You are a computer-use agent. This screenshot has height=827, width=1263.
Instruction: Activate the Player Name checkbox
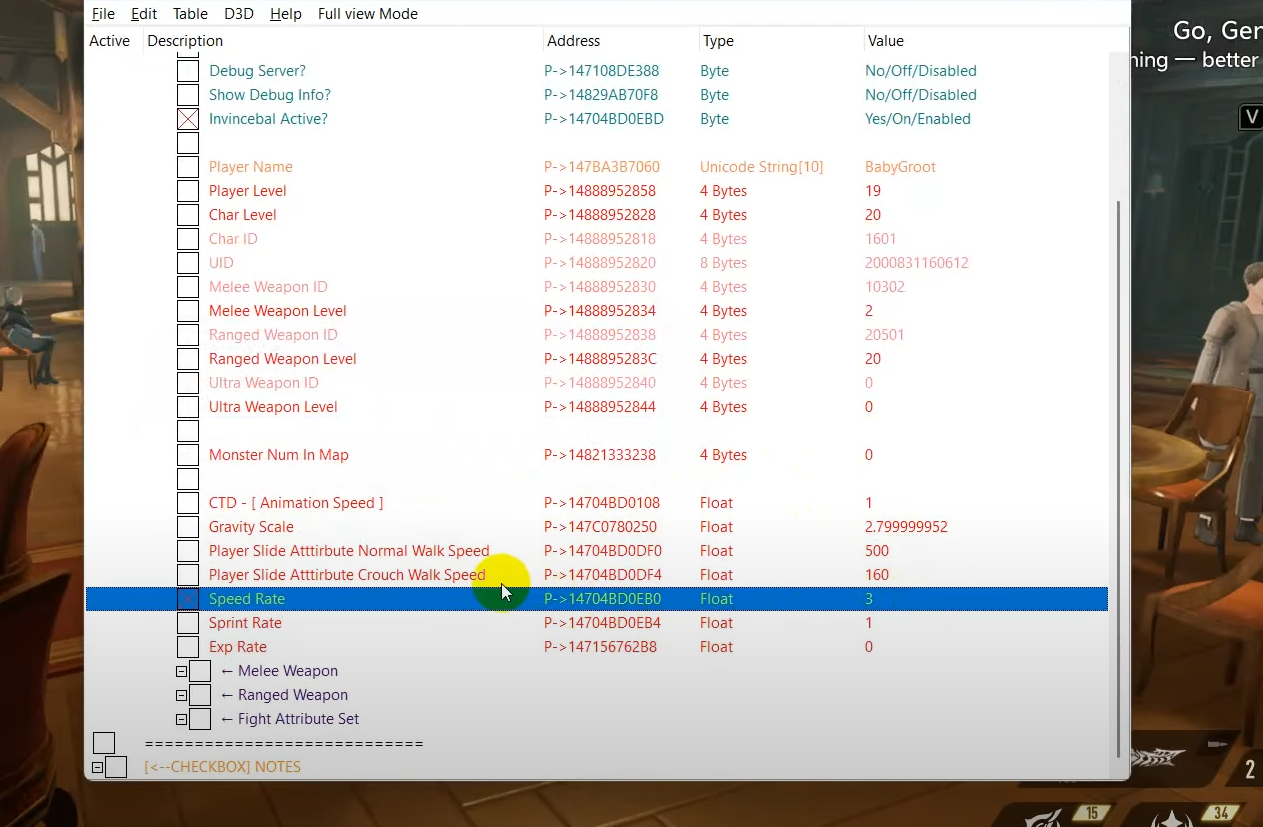pos(188,167)
